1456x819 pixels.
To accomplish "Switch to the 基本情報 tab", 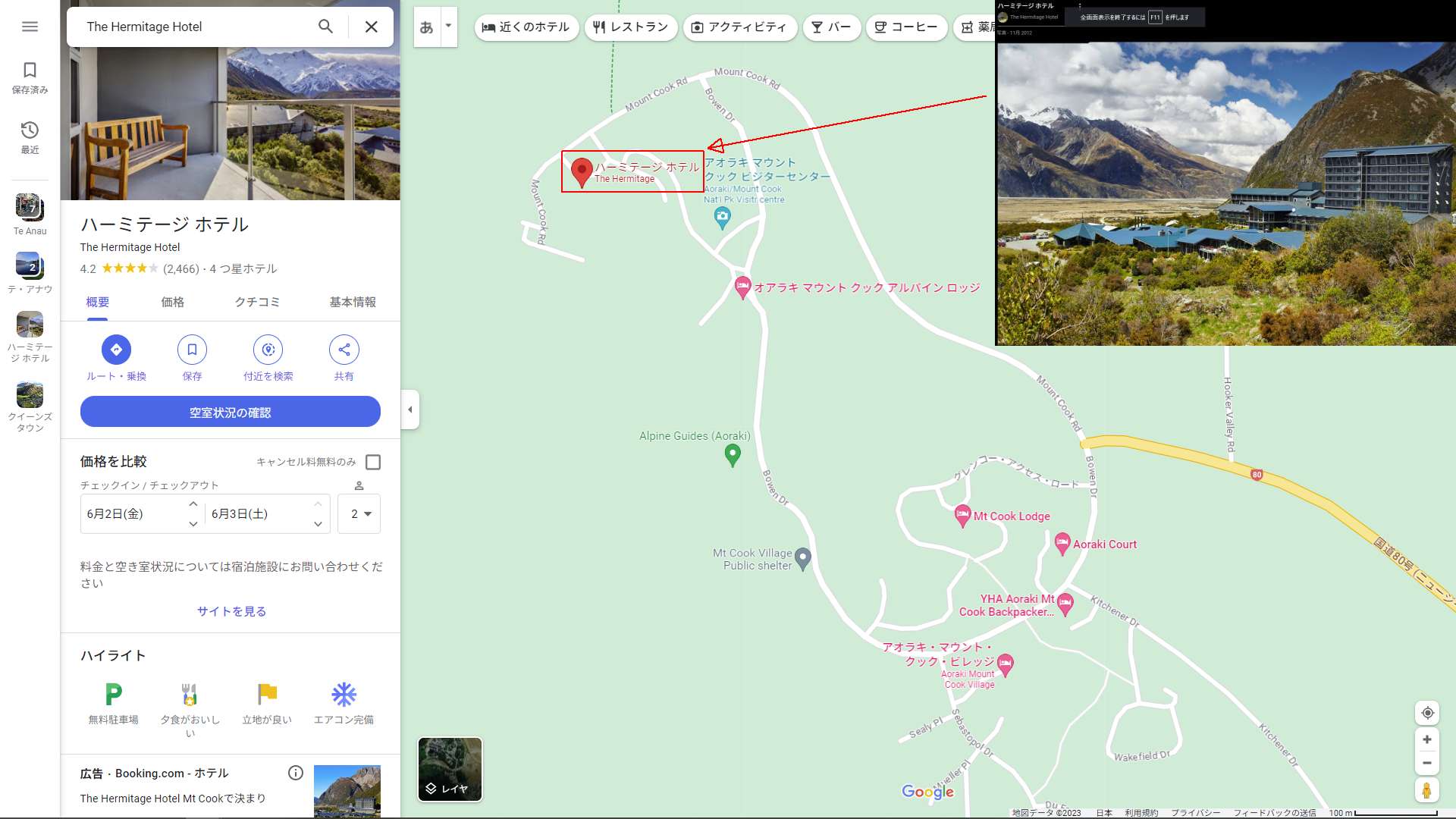I will 353,302.
